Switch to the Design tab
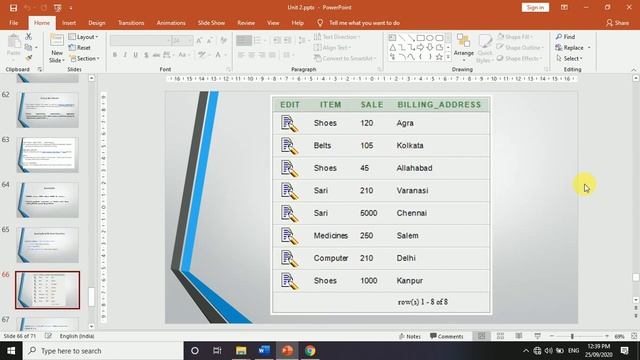Viewport: 640px width, 360px height. 97,23
